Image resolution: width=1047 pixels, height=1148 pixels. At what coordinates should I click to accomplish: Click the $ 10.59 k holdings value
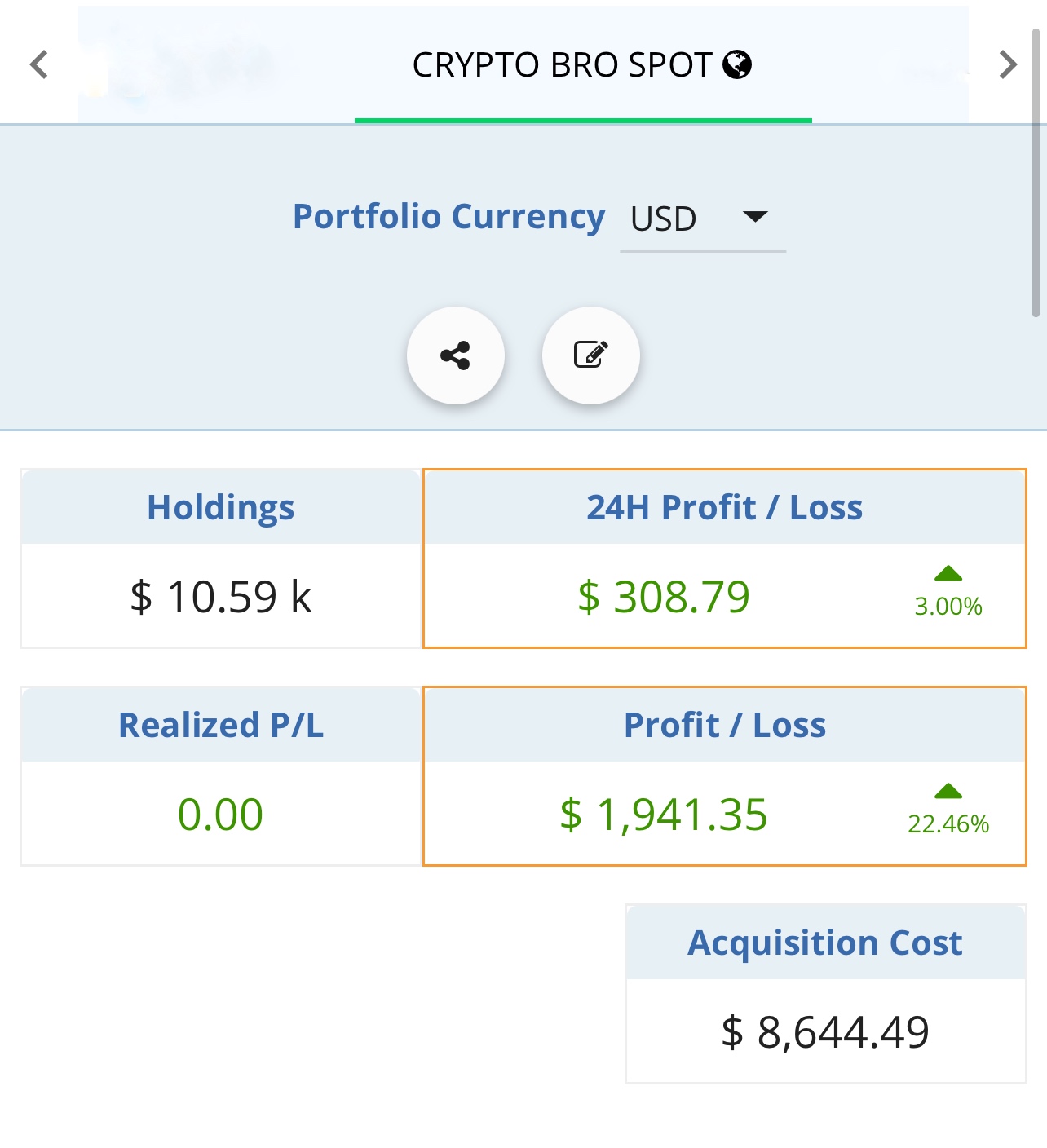click(x=221, y=597)
